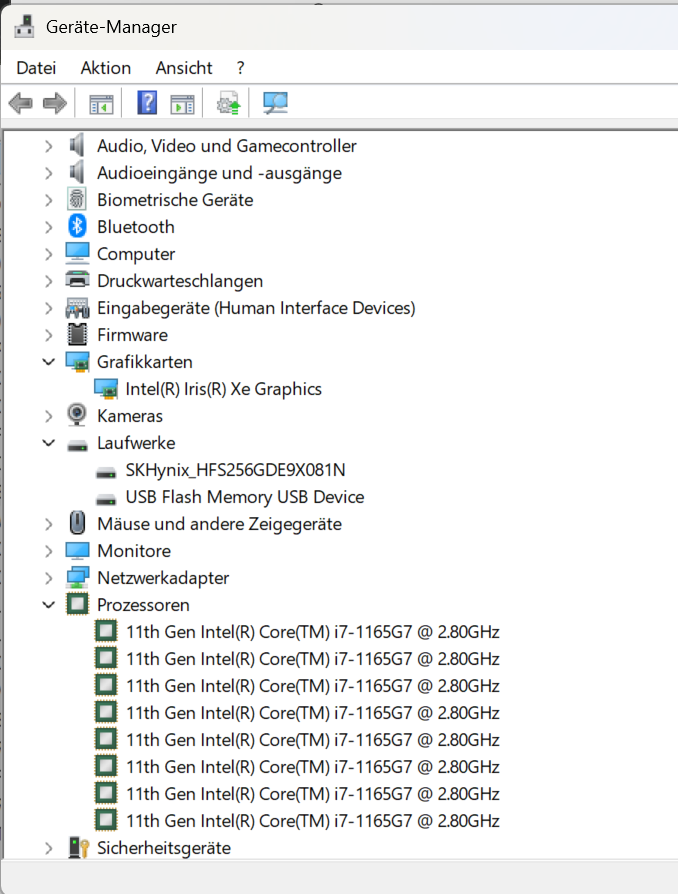Screen dimensions: 678x894
Task: Expand the Monitore category
Action: coord(48,551)
